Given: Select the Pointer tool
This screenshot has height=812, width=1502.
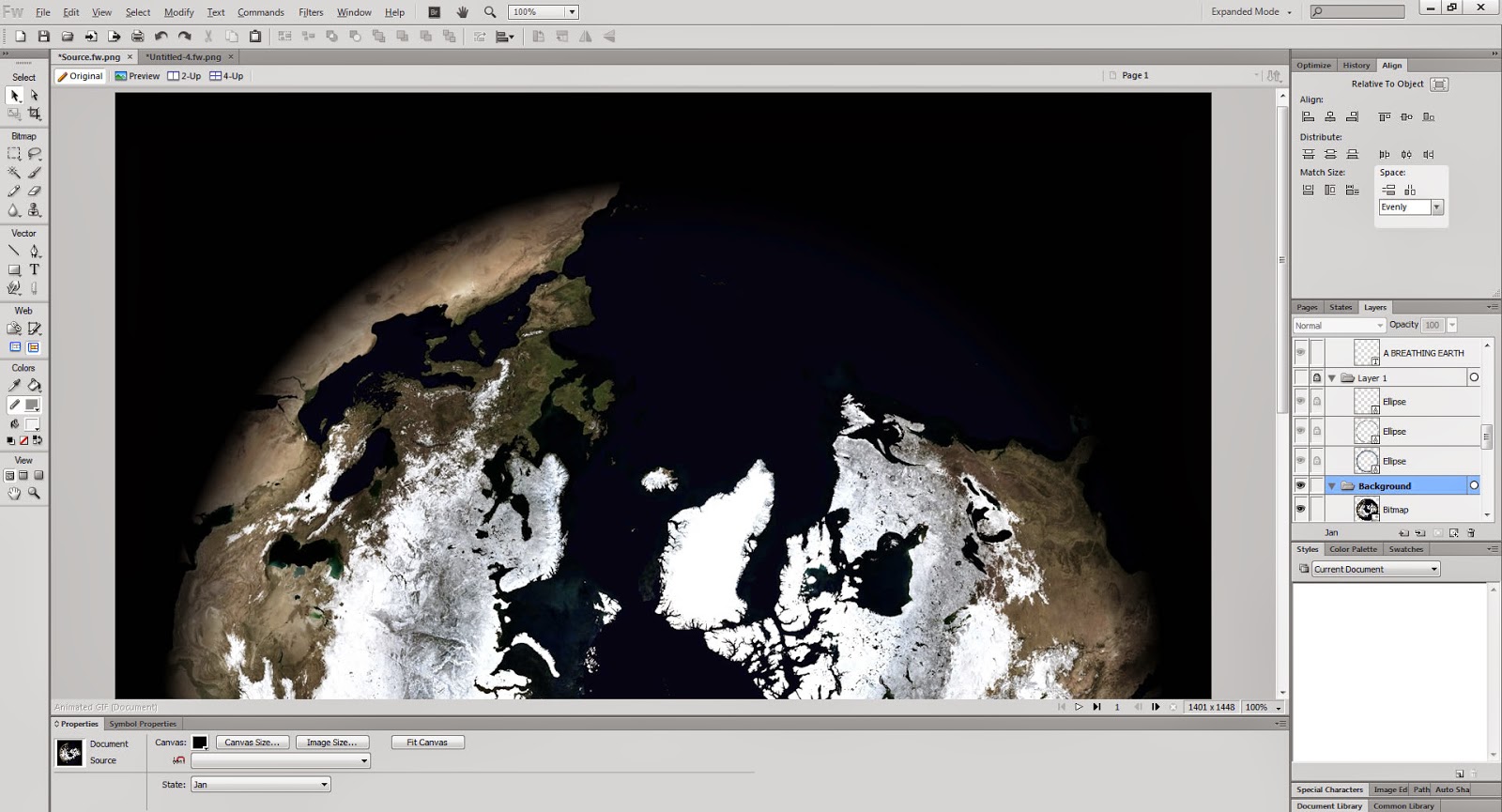Looking at the screenshot, I should (14, 95).
